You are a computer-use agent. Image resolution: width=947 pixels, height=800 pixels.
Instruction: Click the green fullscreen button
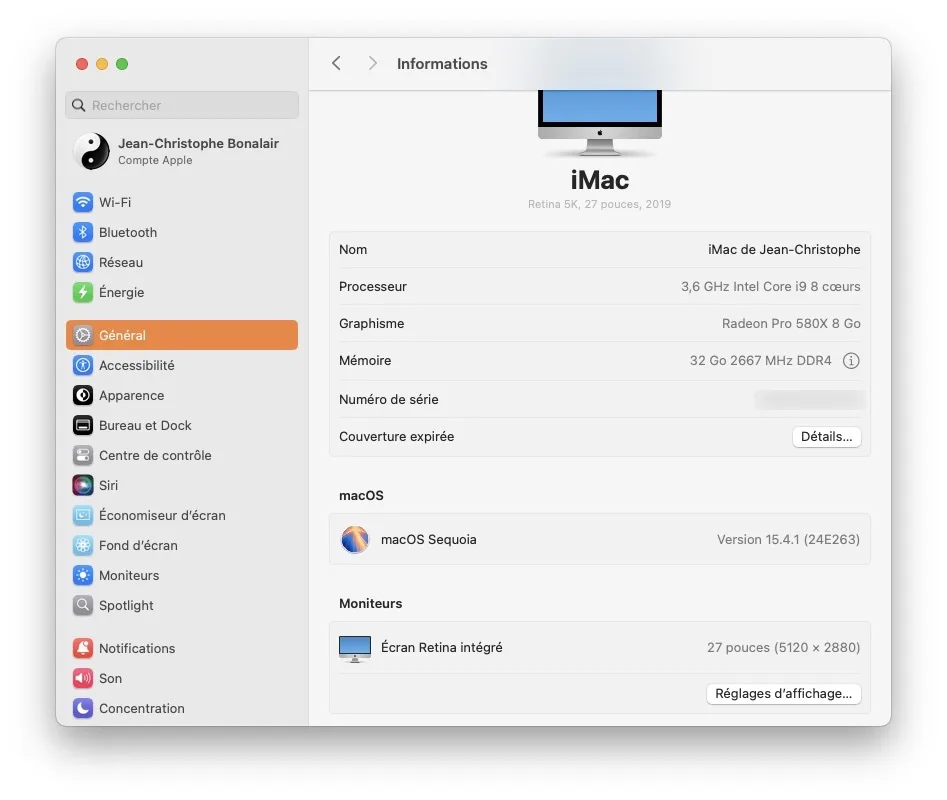[122, 64]
